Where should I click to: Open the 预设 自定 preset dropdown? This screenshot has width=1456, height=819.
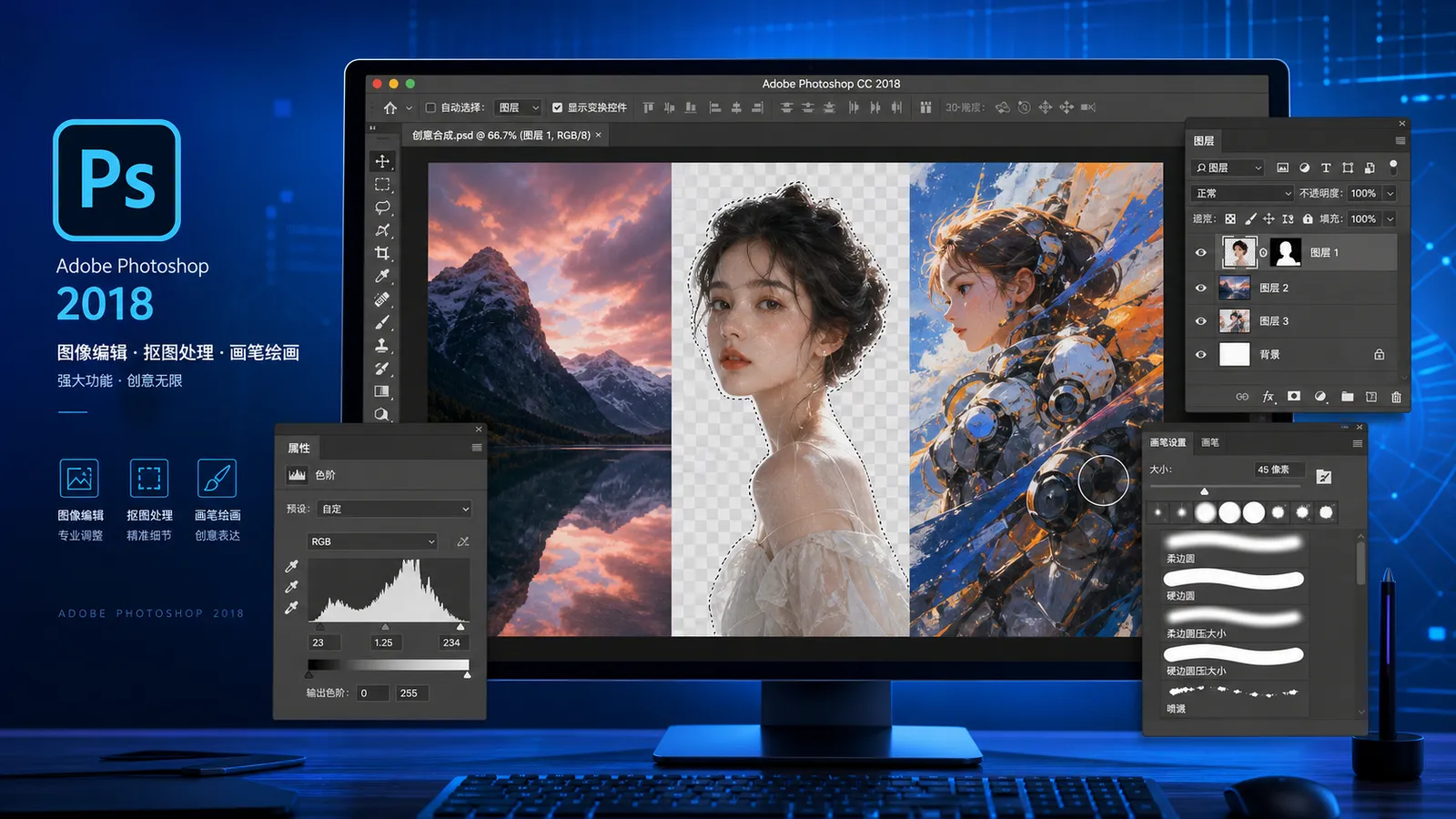[x=394, y=509]
